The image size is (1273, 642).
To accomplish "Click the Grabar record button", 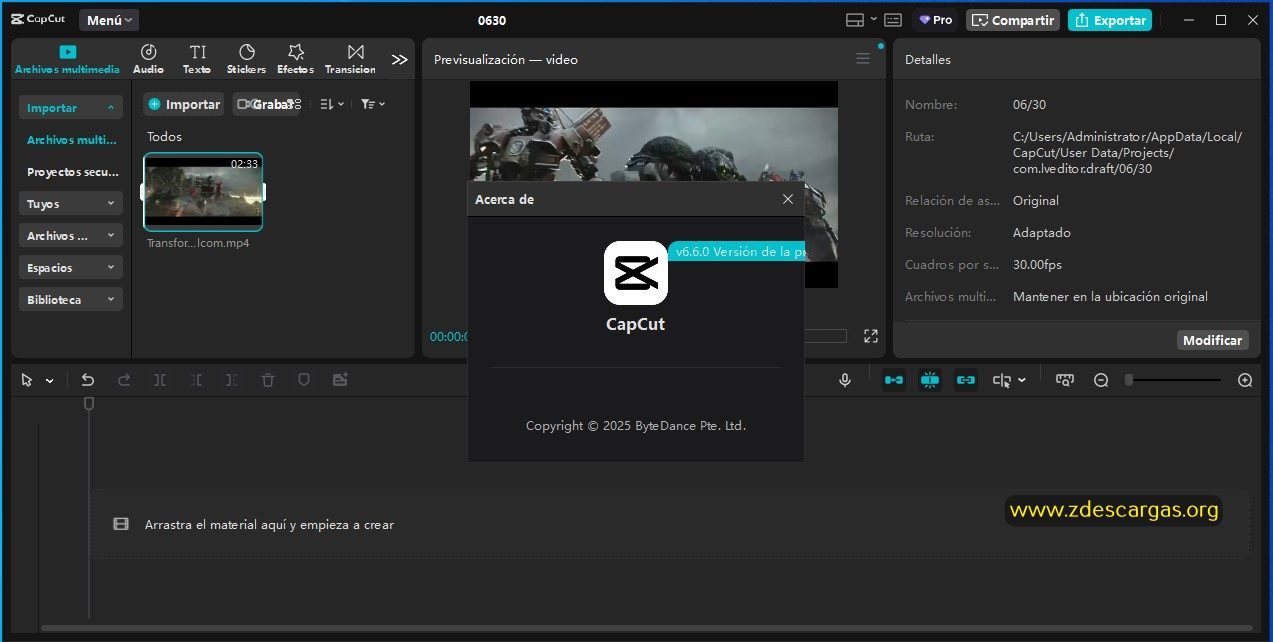I will (266, 104).
